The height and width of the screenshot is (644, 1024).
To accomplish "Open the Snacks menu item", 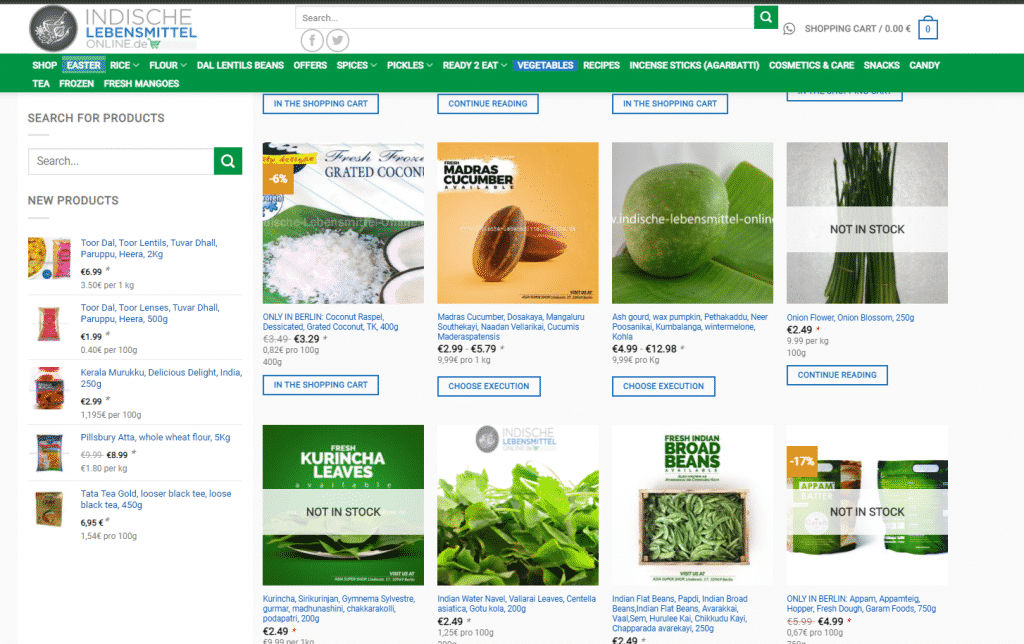I will coord(882,65).
